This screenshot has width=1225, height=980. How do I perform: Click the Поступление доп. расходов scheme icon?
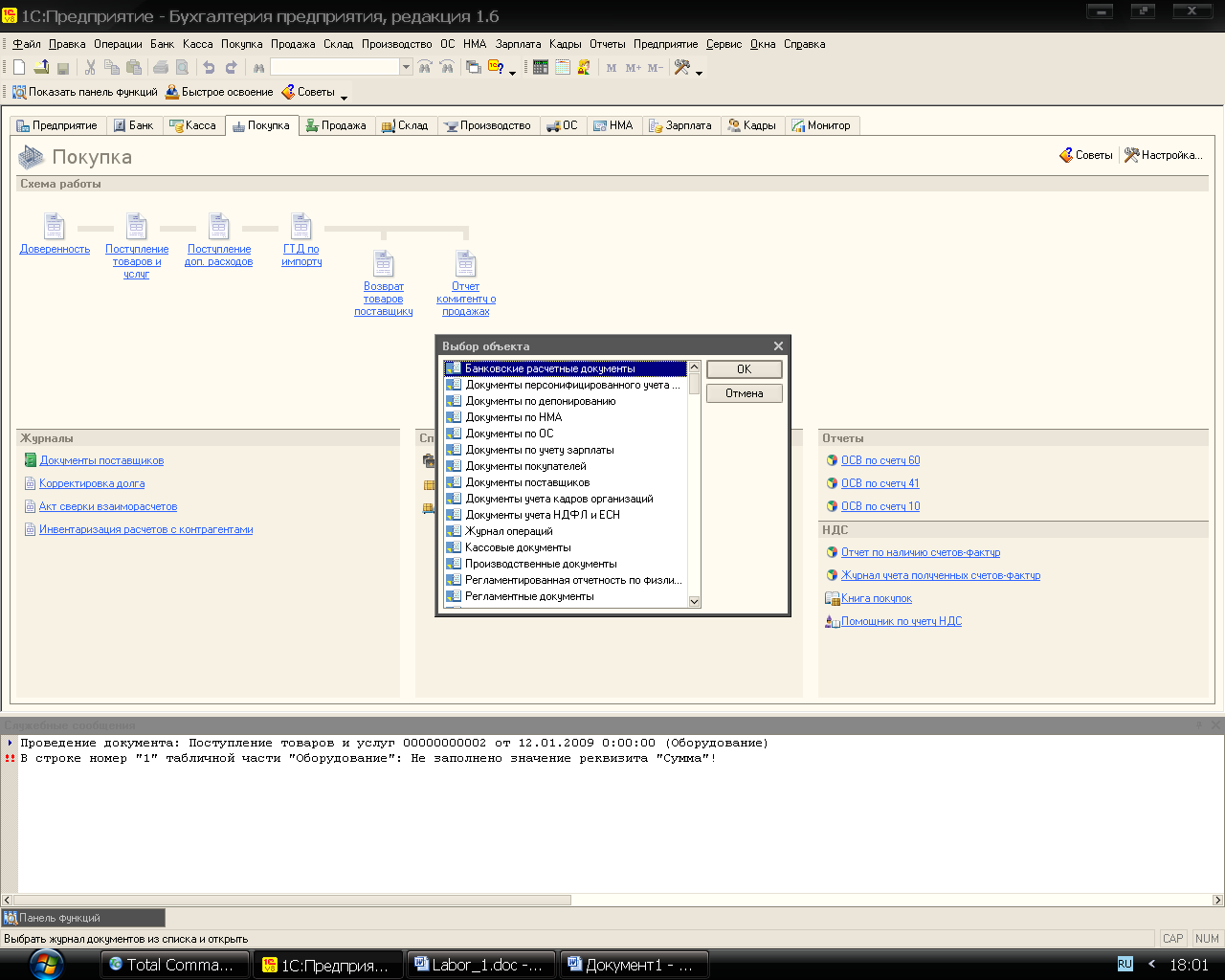(x=219, y=227)
